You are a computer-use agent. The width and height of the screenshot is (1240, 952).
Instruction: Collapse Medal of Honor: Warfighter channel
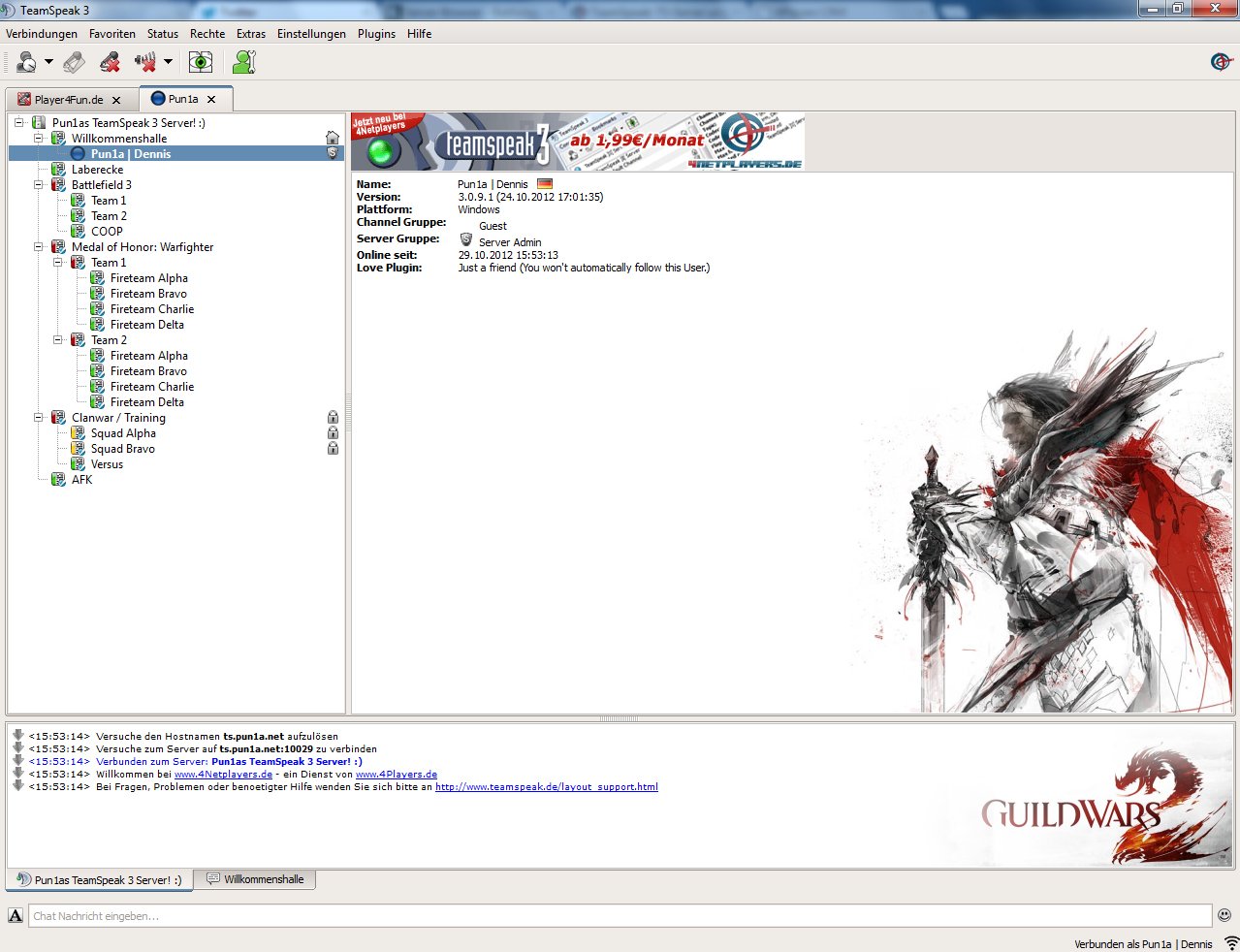(39, 247)
